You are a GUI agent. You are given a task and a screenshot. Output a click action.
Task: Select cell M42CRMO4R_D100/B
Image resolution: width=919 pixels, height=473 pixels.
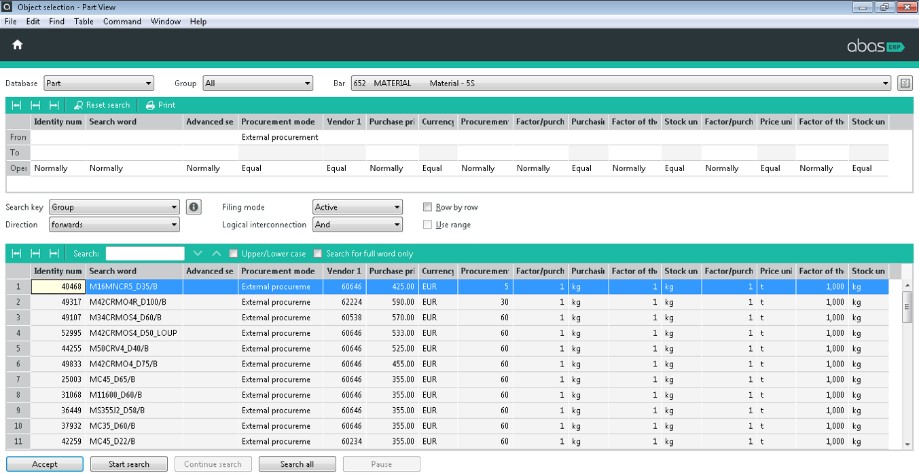click(134, 302)
